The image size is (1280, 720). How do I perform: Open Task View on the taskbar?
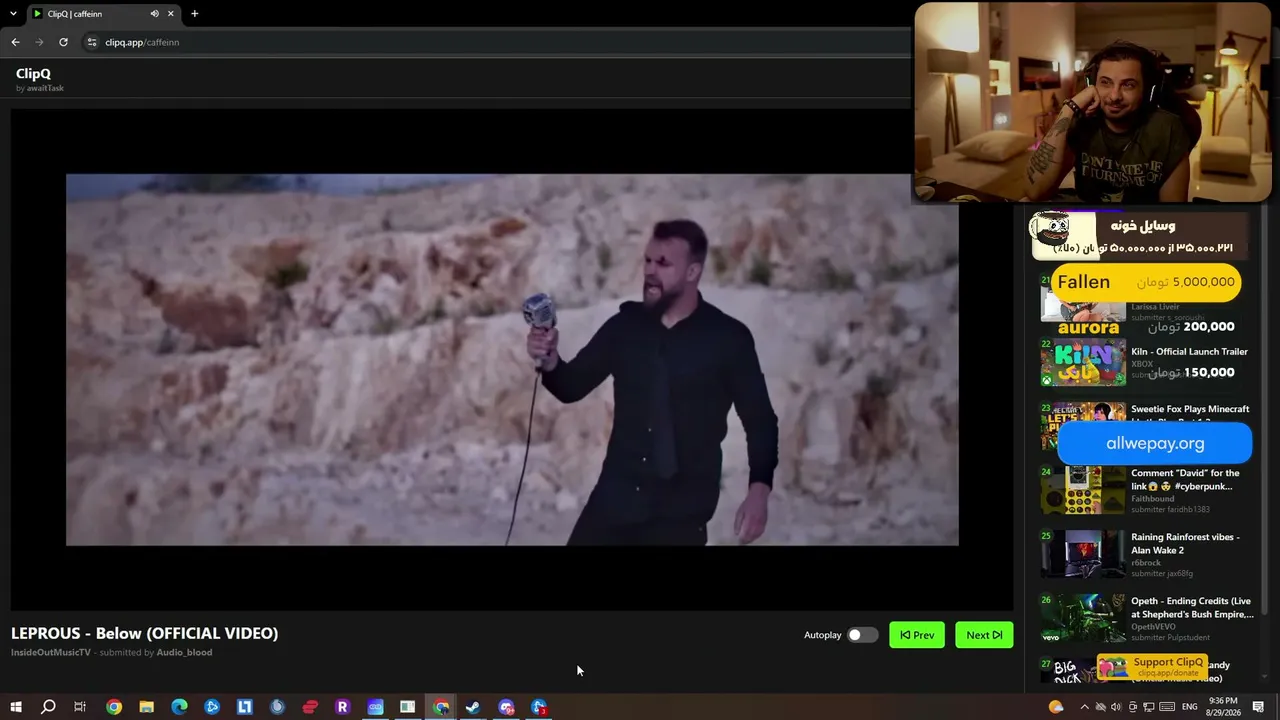(80, 707)
